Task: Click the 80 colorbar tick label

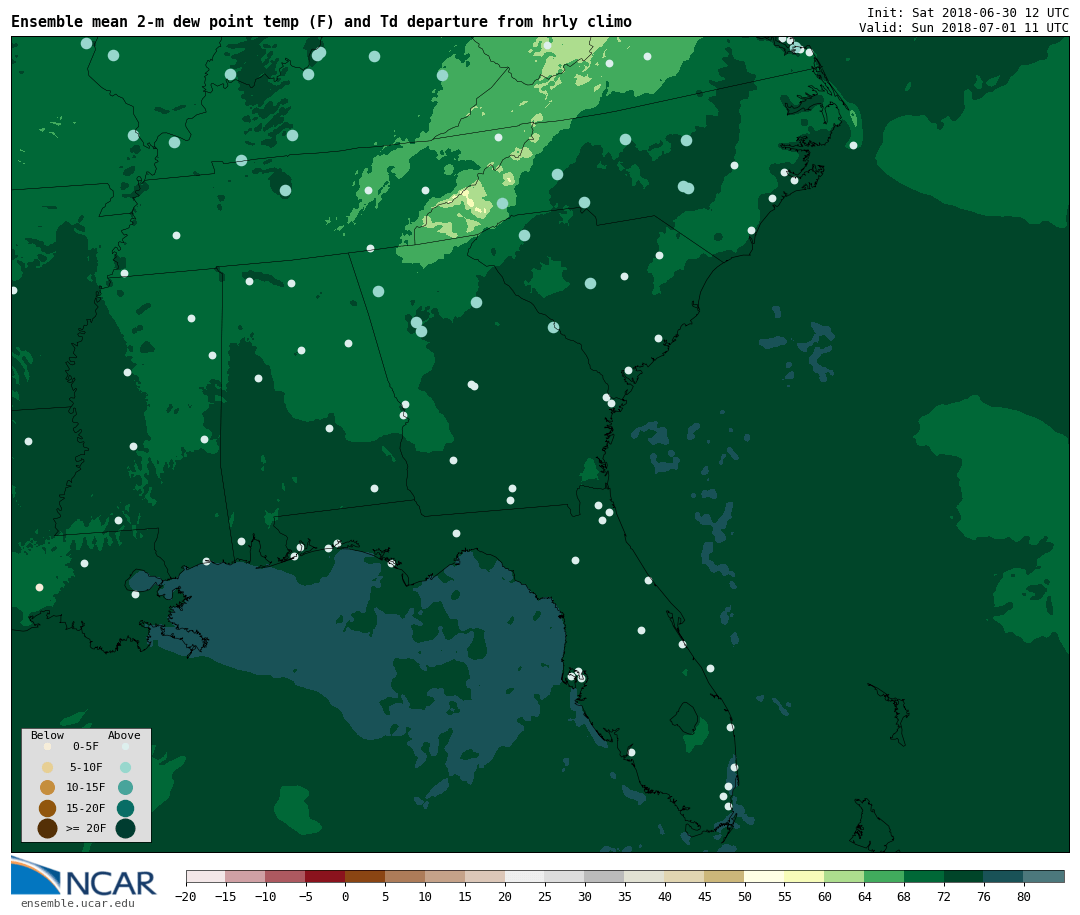Action: (1024, 896)
